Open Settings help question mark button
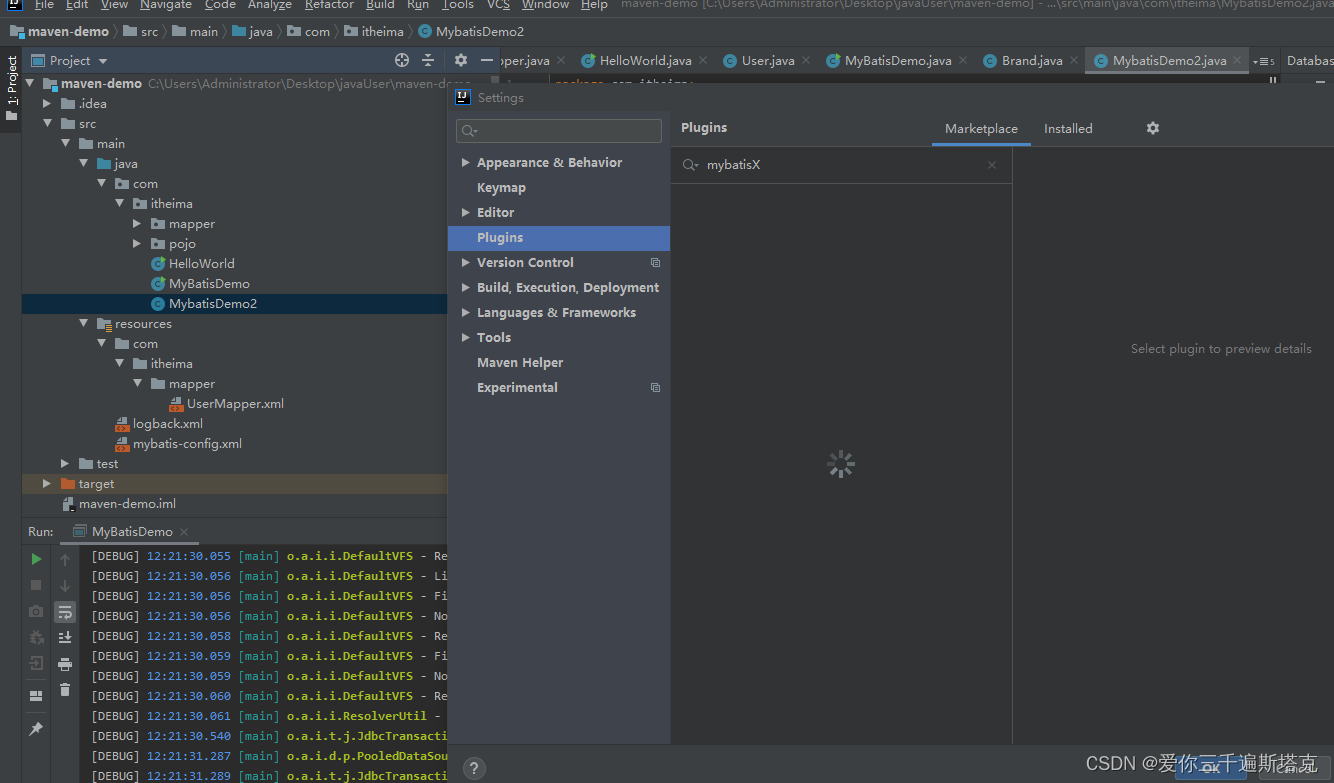This screenshot has width=1334, height=783. coord(474,768)
